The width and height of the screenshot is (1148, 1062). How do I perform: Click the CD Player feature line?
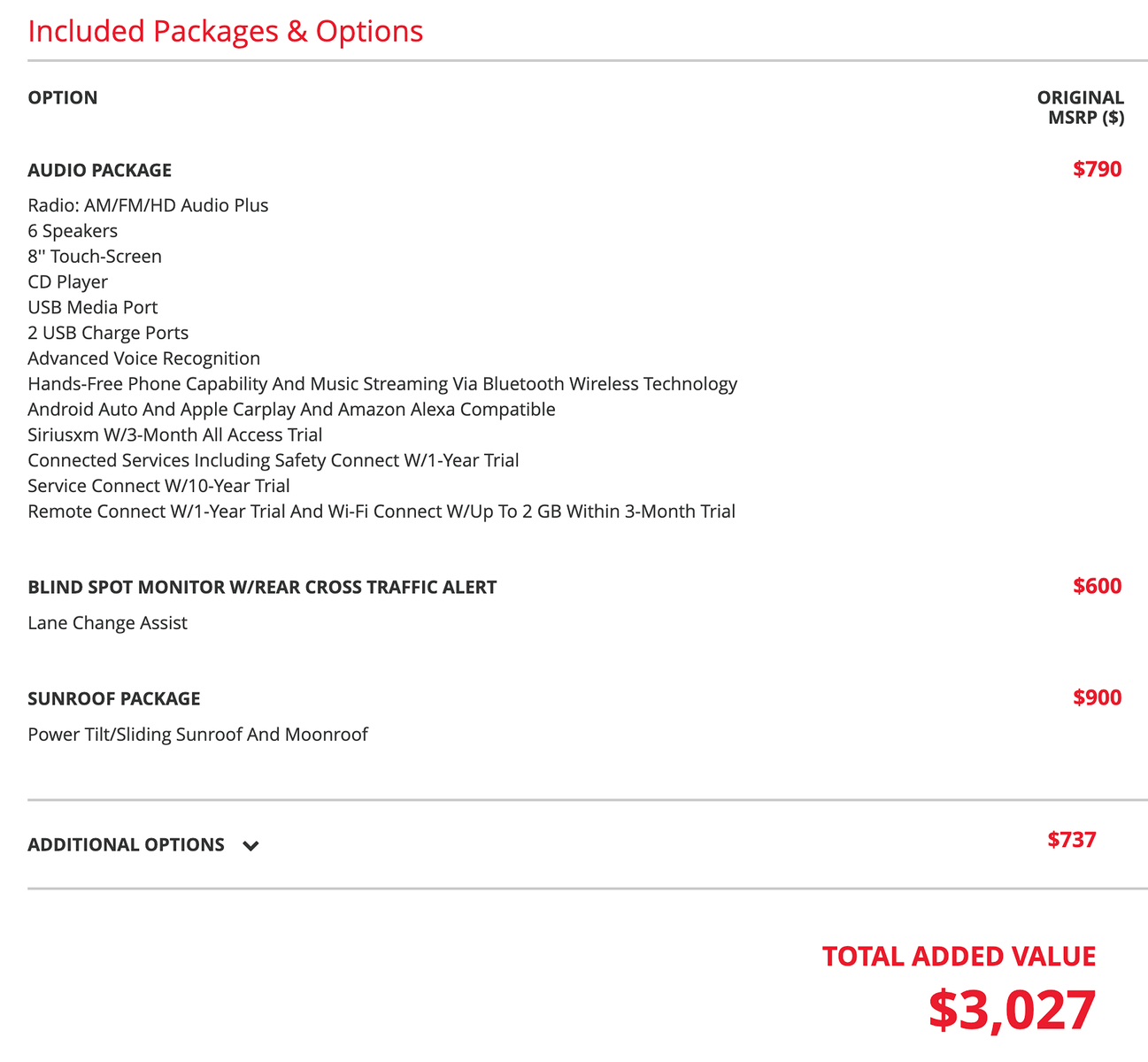coord(67,282)
